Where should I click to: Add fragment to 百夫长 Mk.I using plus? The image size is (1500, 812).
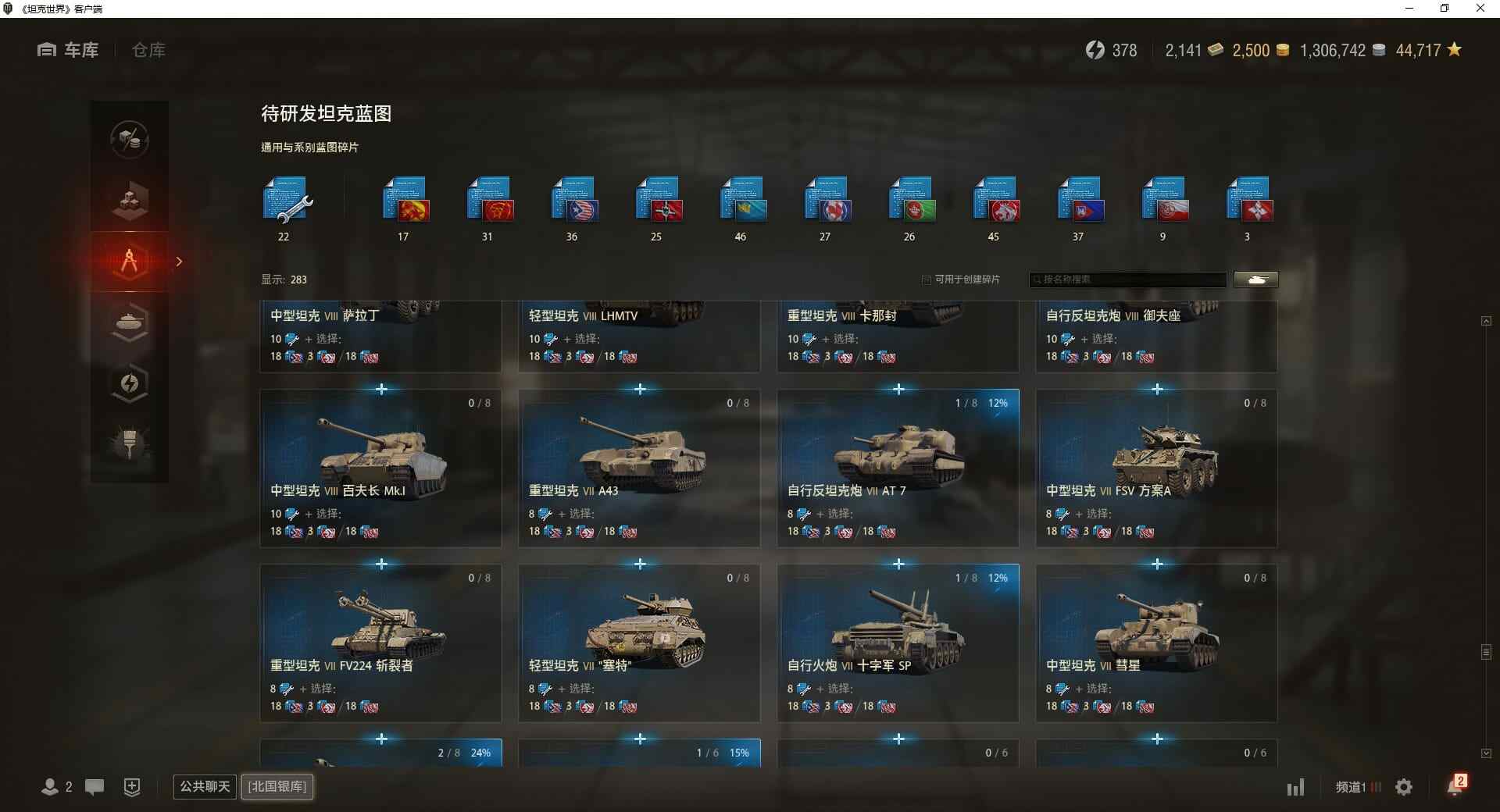pos(381,389)
